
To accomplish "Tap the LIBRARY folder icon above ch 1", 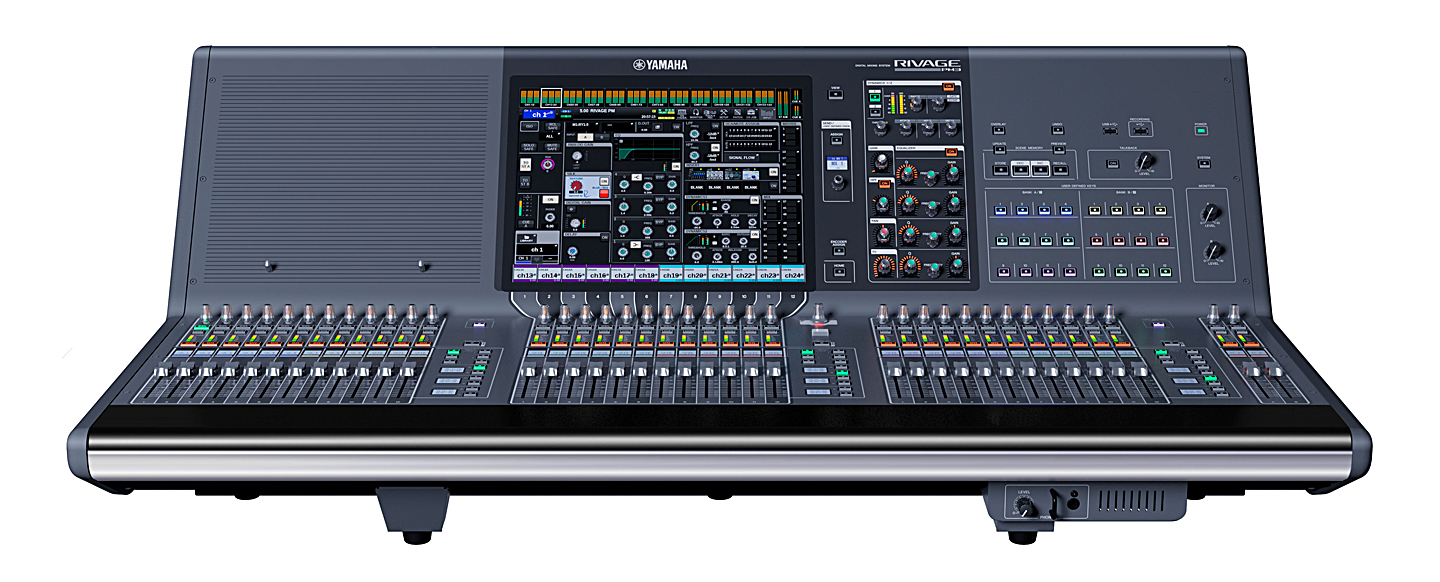I will point(527,238).
